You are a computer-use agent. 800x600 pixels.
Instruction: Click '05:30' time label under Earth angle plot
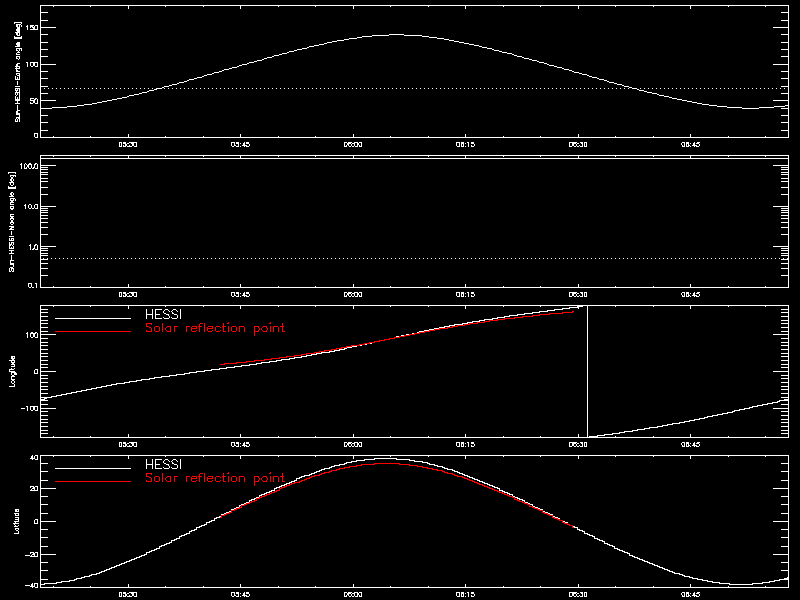pos(128,145)
